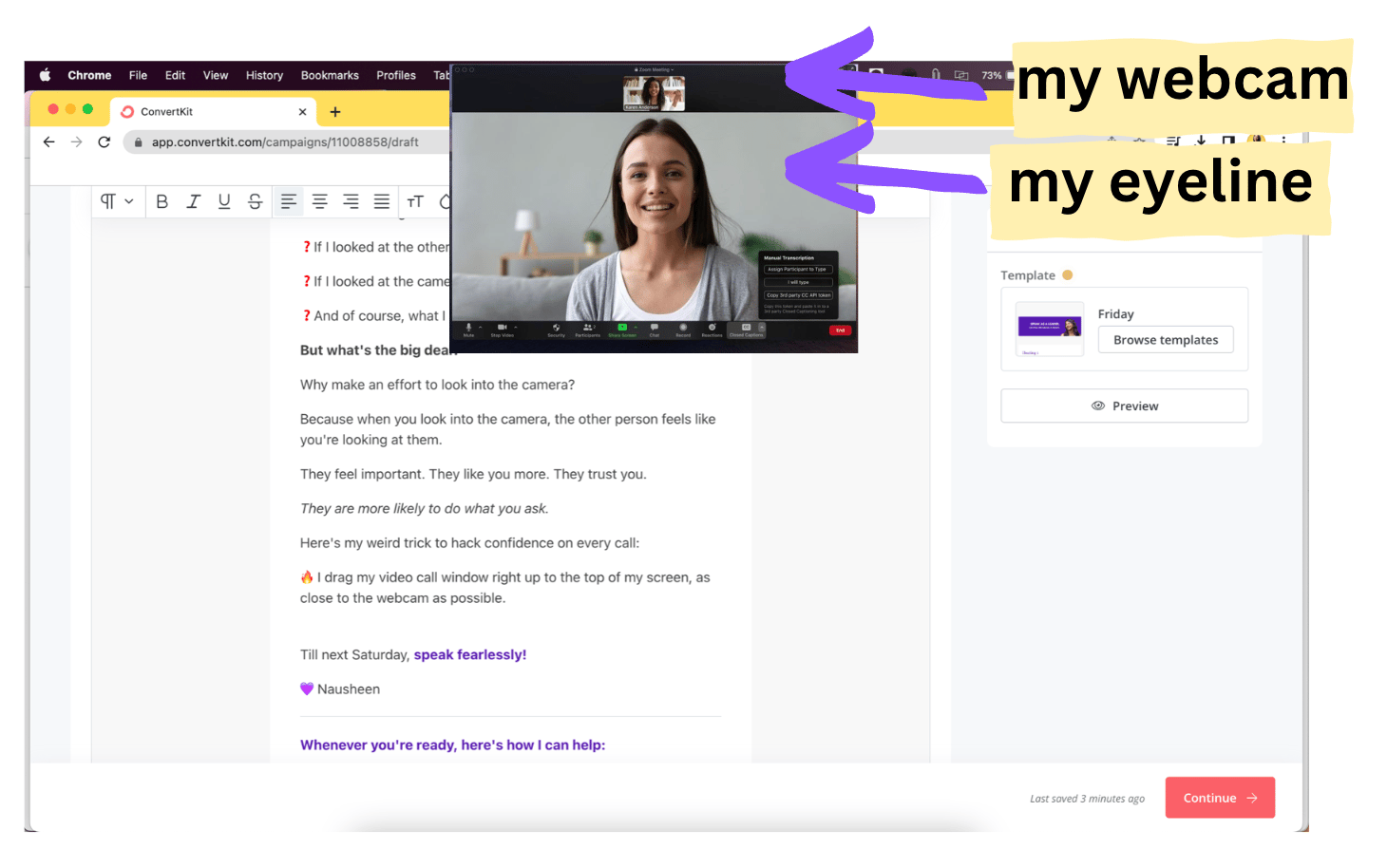Choose I will type for transcription
The width and height of the screenshot is (1387, 868).
pyautogui.click(x=798, y=282)
